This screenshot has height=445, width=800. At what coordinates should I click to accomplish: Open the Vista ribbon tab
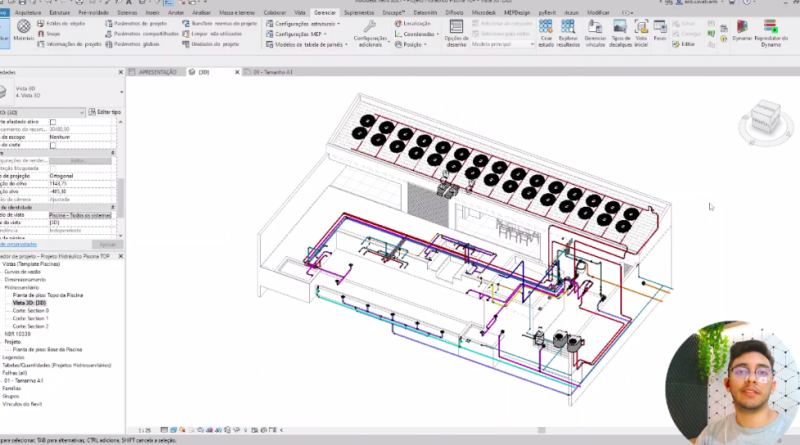click(x=299, y=11)
